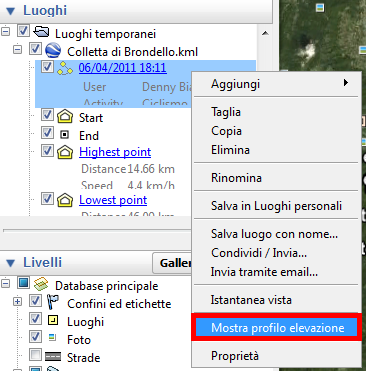Viewport: 366px width, 371px height.
Task: Select the Strade layer label
Action: [x=83, y=358]
